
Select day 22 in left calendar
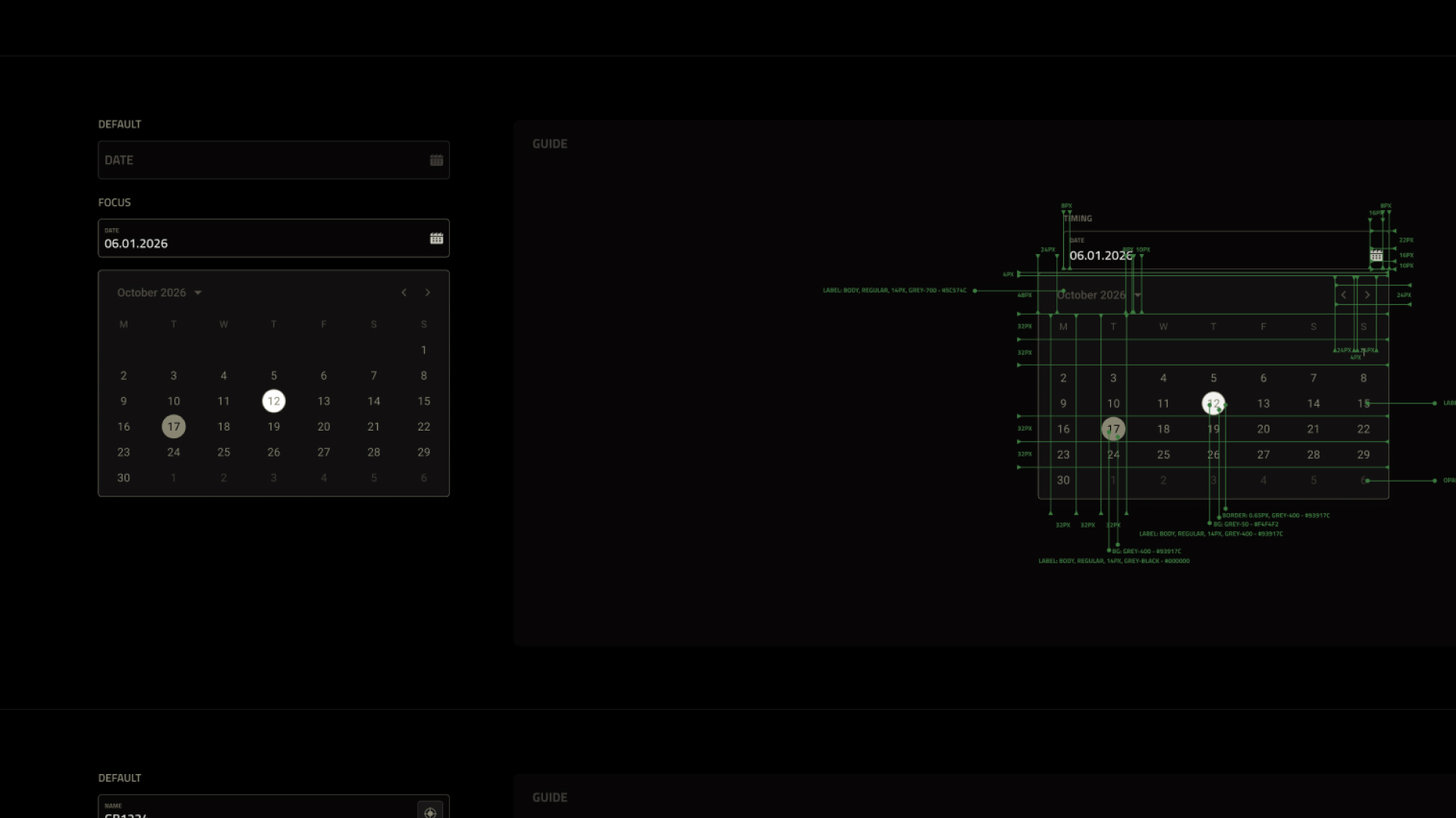(x=424, y=427)
